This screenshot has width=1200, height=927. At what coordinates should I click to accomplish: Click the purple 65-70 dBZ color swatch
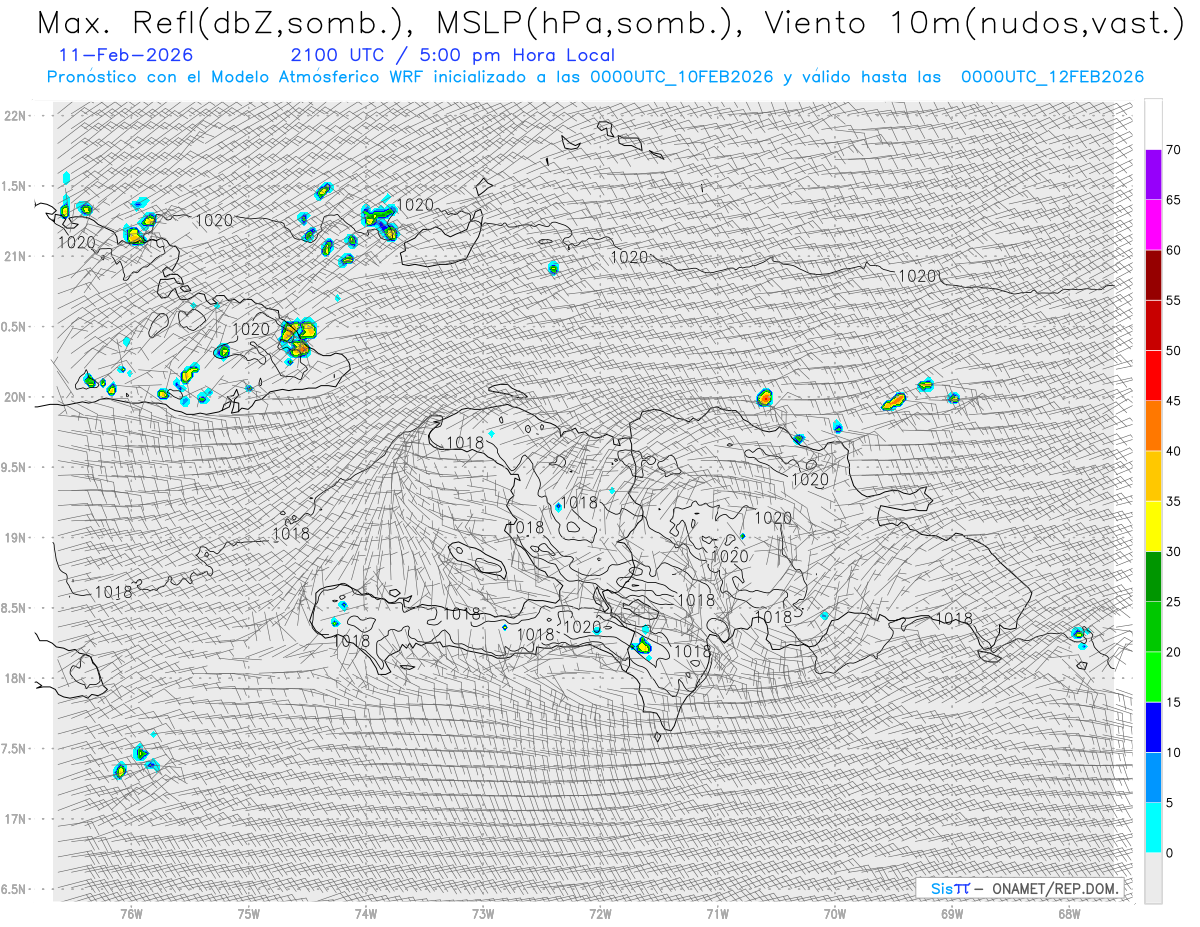(x=1153, y=174)
